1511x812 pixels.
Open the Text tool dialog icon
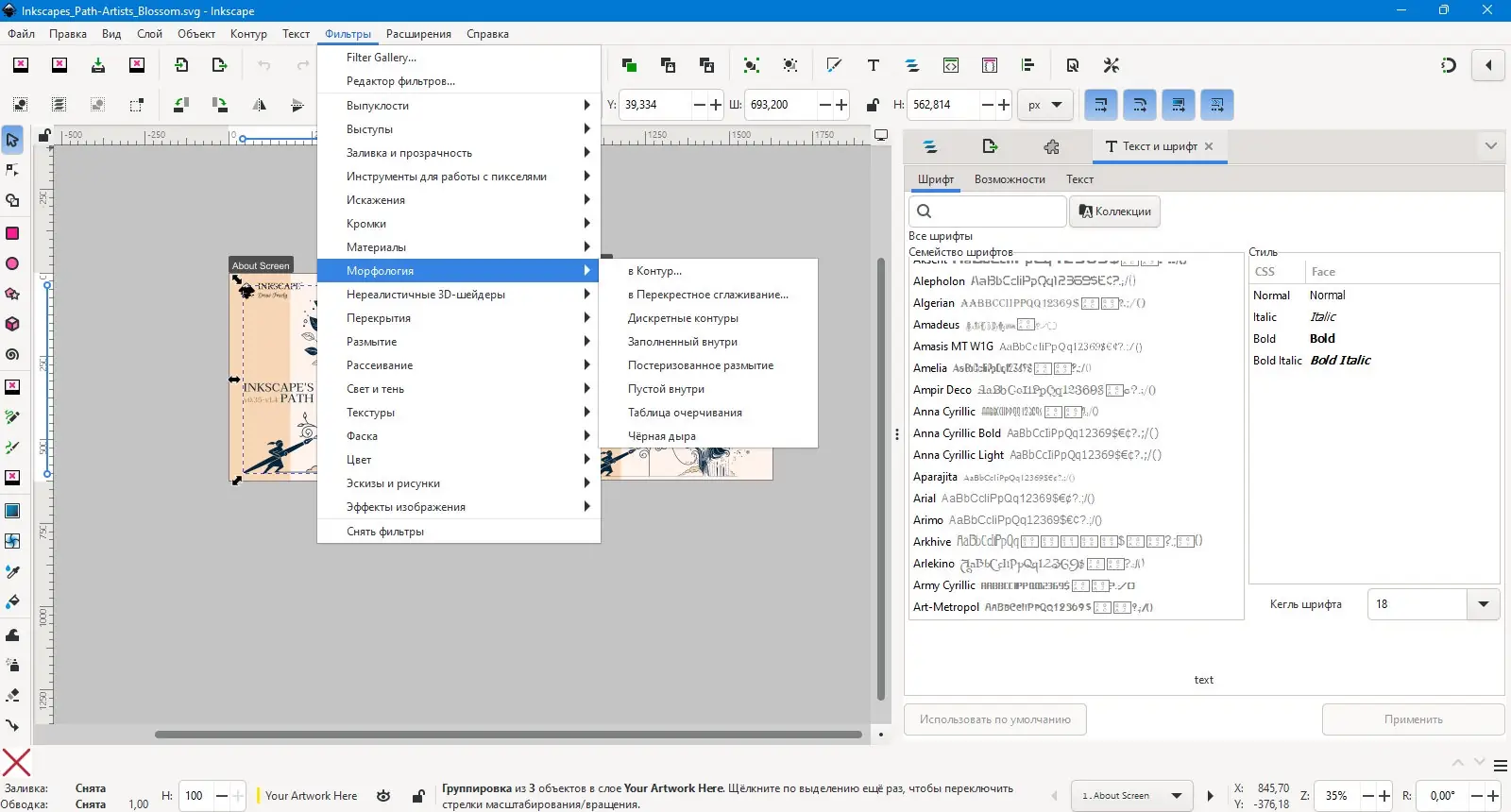[x=874, y=65]
